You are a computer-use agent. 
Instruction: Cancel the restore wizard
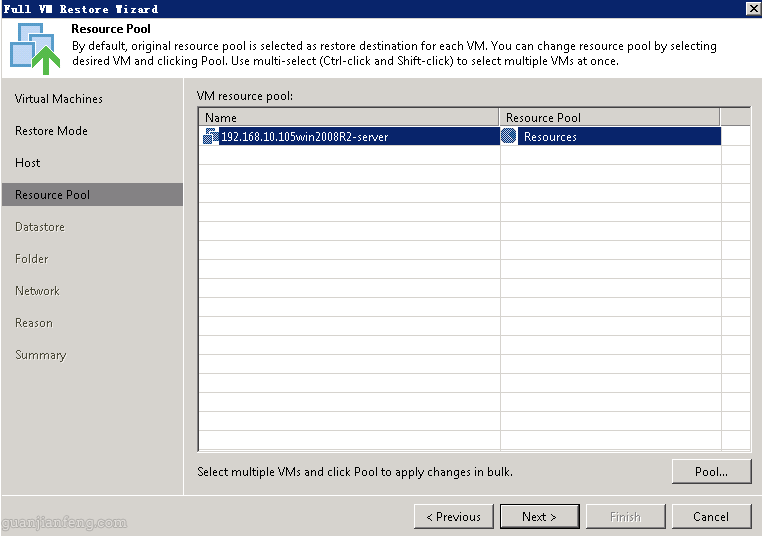click(x=711, y=517)
